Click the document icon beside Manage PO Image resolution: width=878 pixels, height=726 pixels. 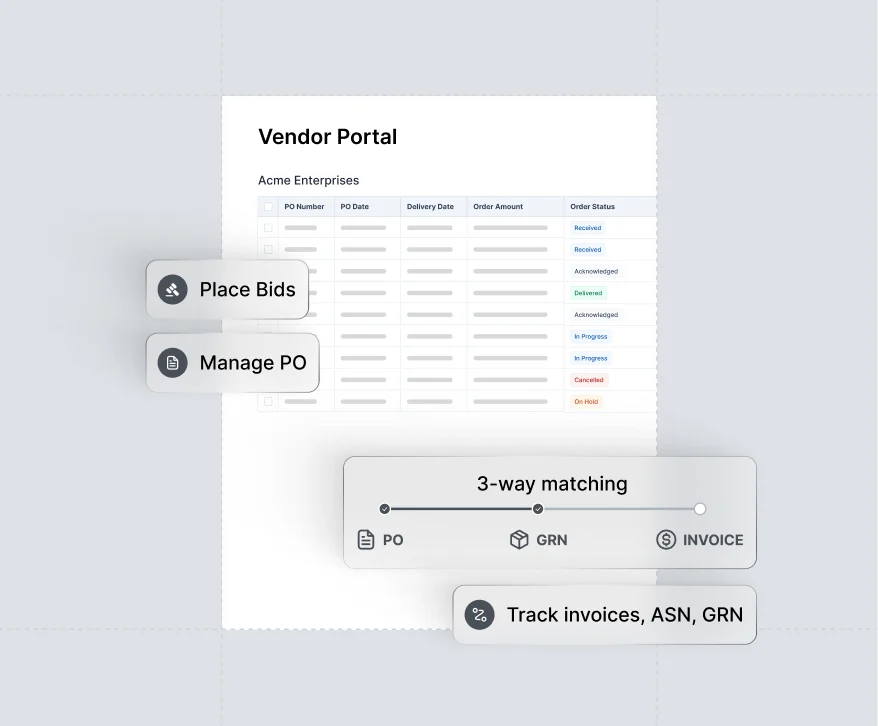173,362
